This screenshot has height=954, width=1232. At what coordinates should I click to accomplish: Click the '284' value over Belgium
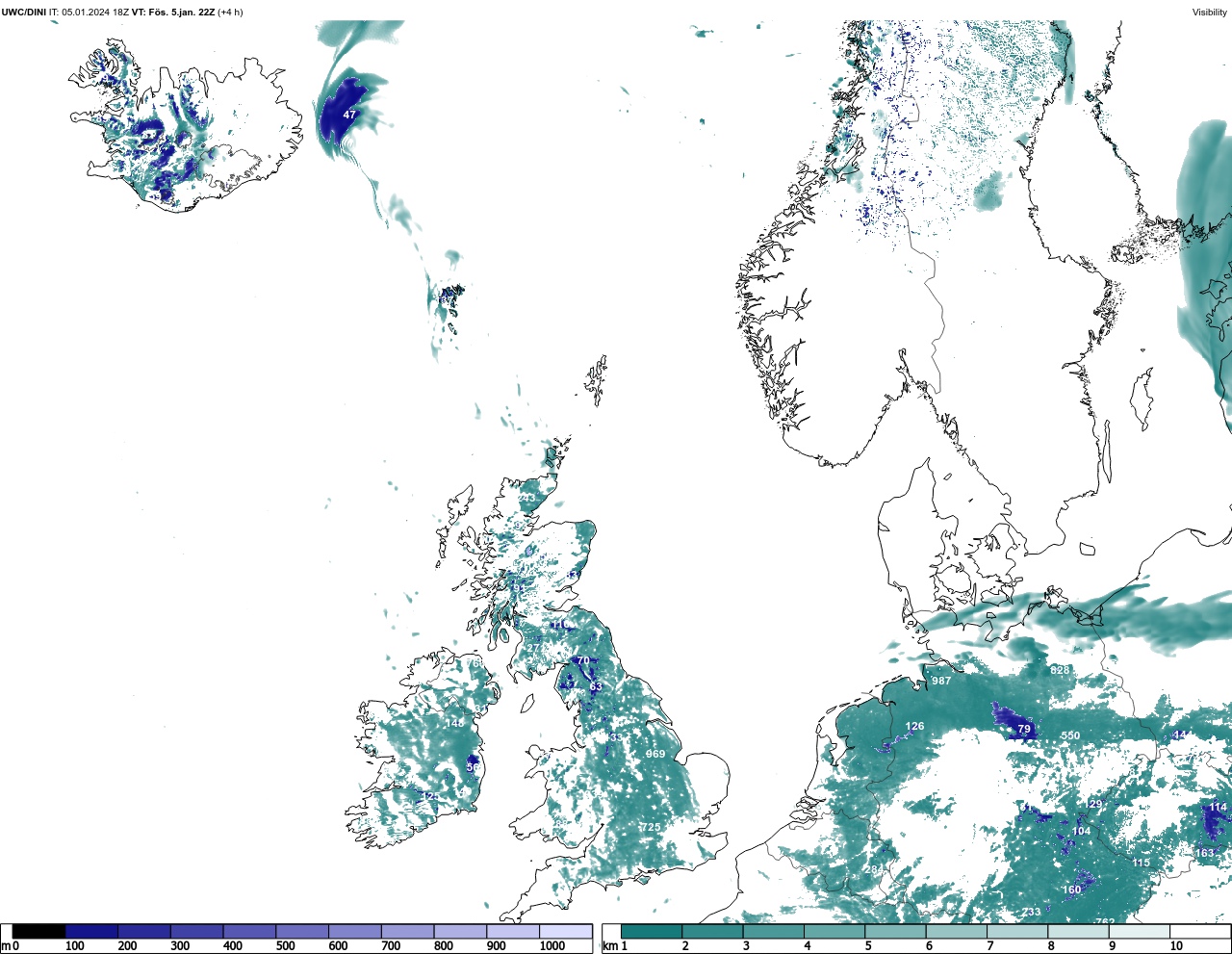pos(873,870)
